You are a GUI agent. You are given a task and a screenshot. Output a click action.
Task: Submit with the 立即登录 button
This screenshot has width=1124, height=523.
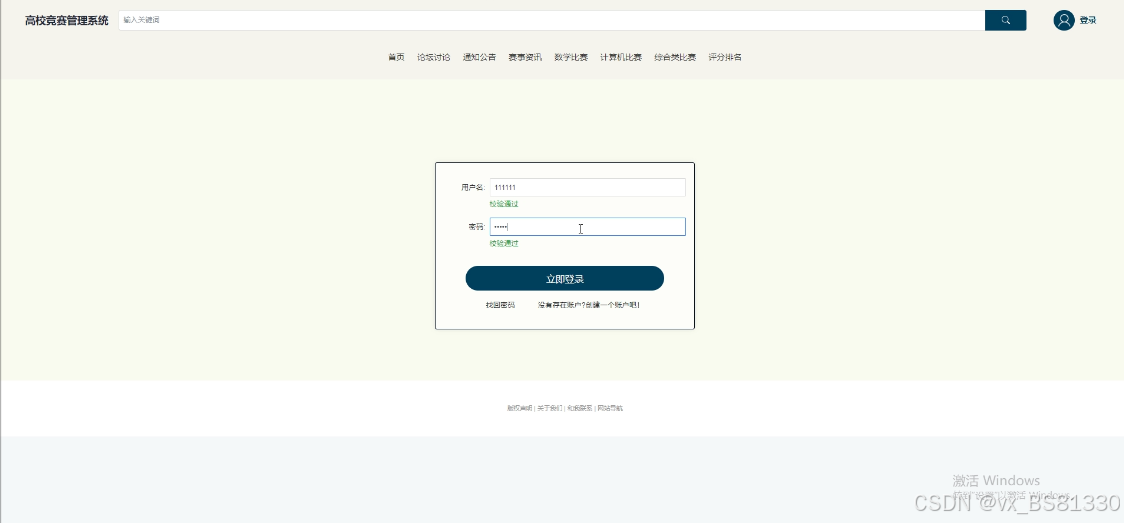click(565, 279)
